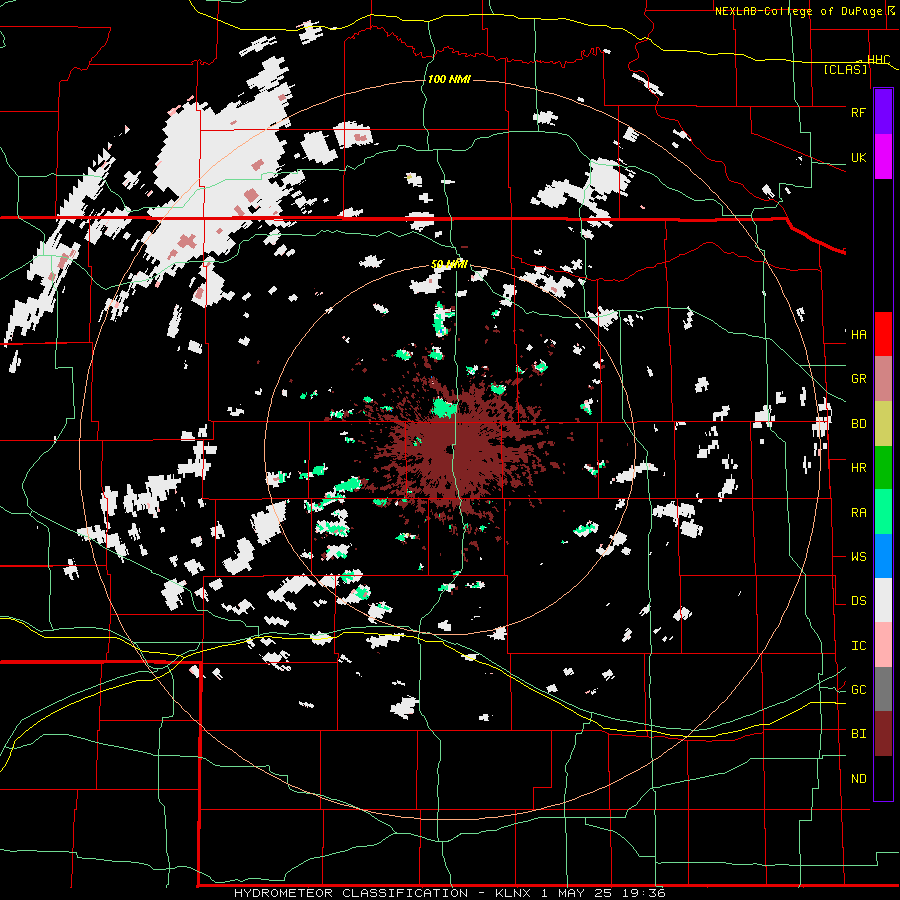The image size is (900, 900).
Task: Click the DS legend label
Action: tap(858, 601)
